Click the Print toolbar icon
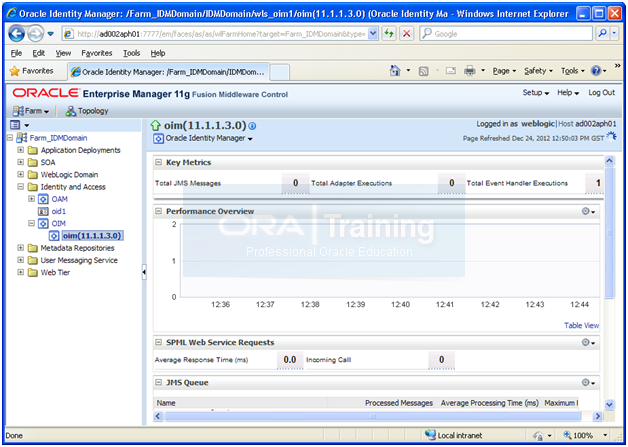The height and width of the screenshot is (447, 628). 469,71
